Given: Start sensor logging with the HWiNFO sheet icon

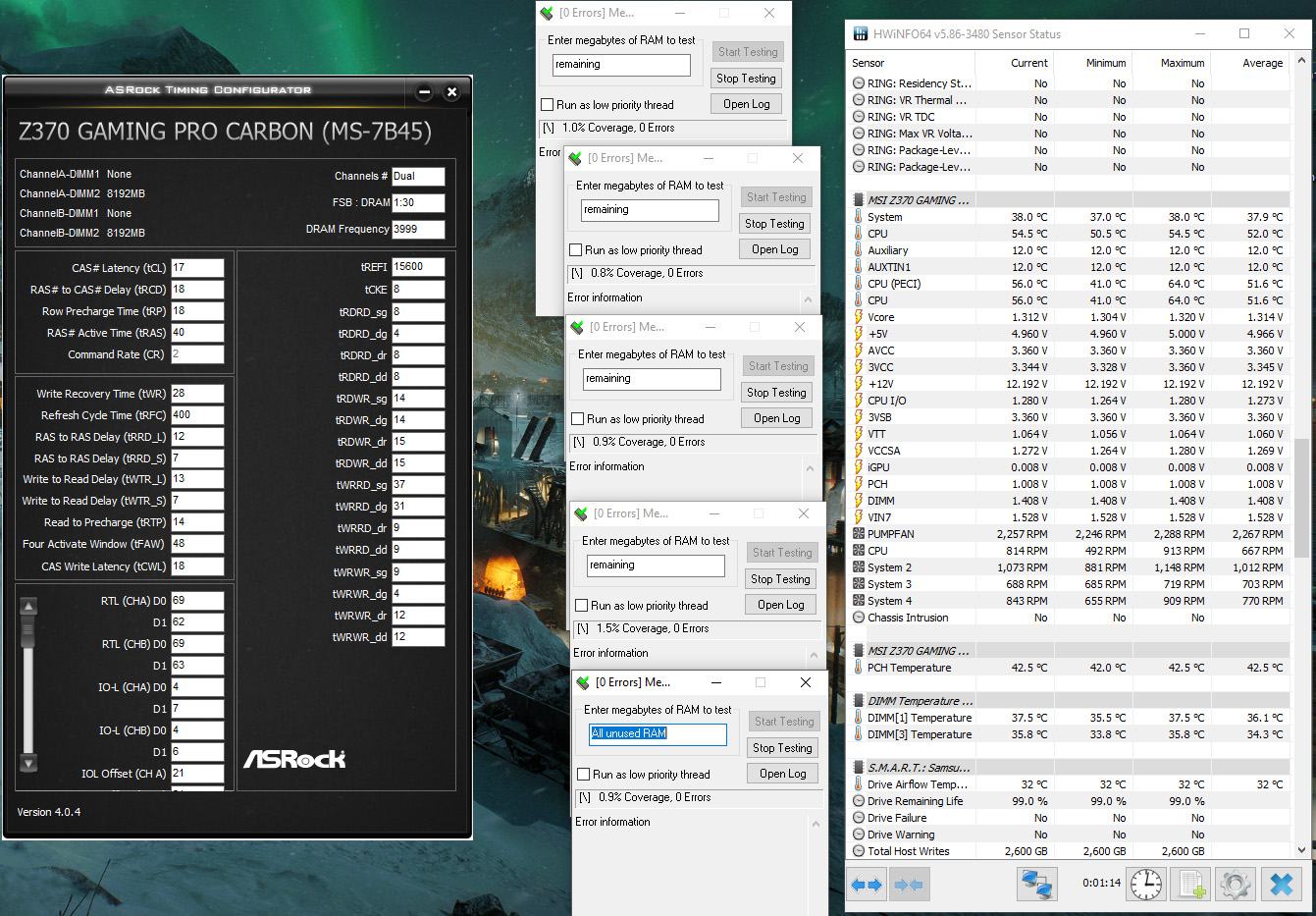Looking at the screenshot, I should pyautogui.click(x=1191, y=885).
